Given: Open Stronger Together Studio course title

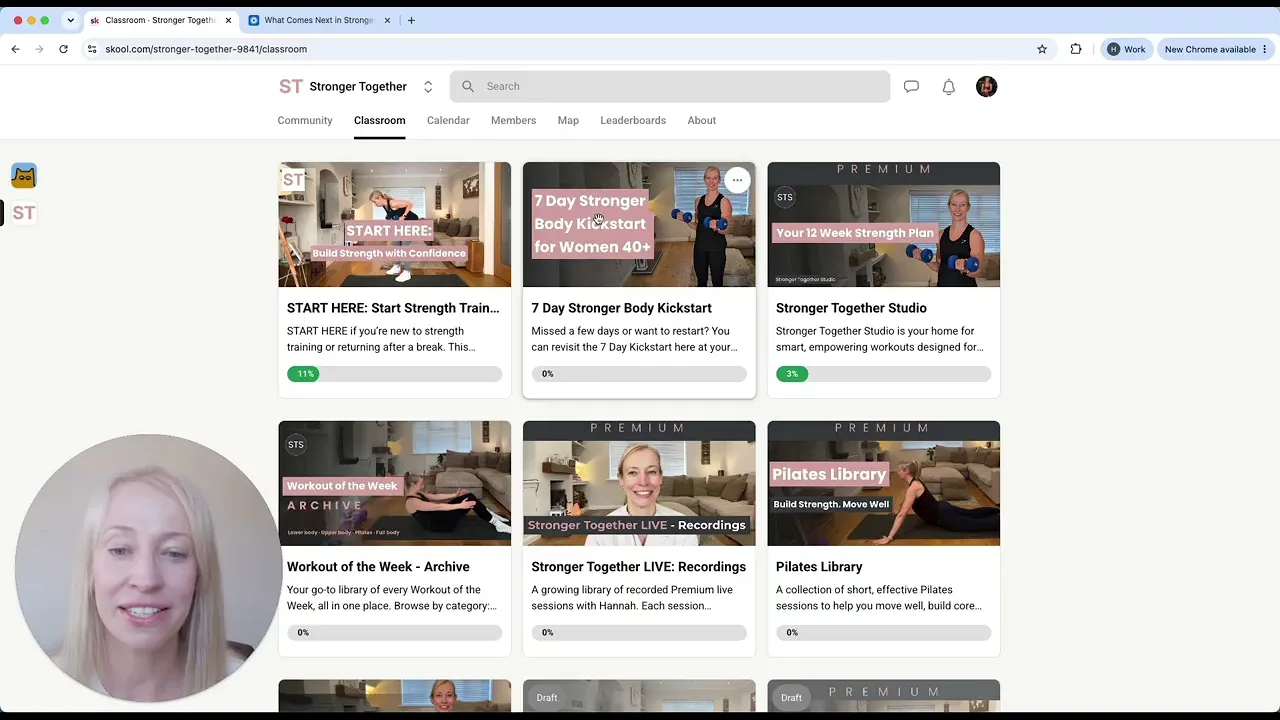Looking at the screenshot, I should coord(851,308).
